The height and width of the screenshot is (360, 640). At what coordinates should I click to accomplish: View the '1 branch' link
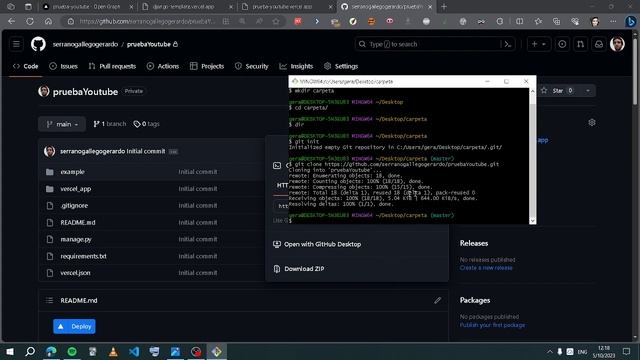coord(110,124)
